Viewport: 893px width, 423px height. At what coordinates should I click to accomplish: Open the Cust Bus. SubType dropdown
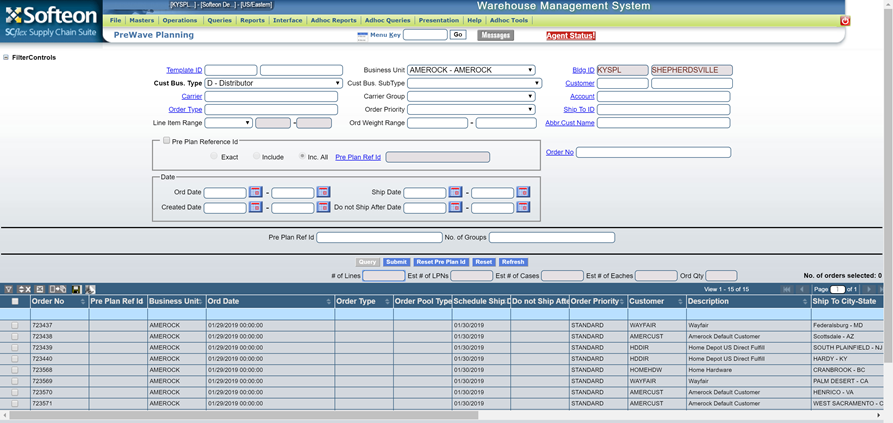pyautogui.click(x=474, y=83)
